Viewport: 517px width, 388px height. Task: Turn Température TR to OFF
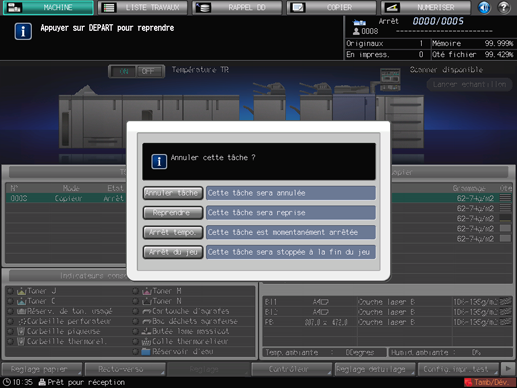[149, 71]
